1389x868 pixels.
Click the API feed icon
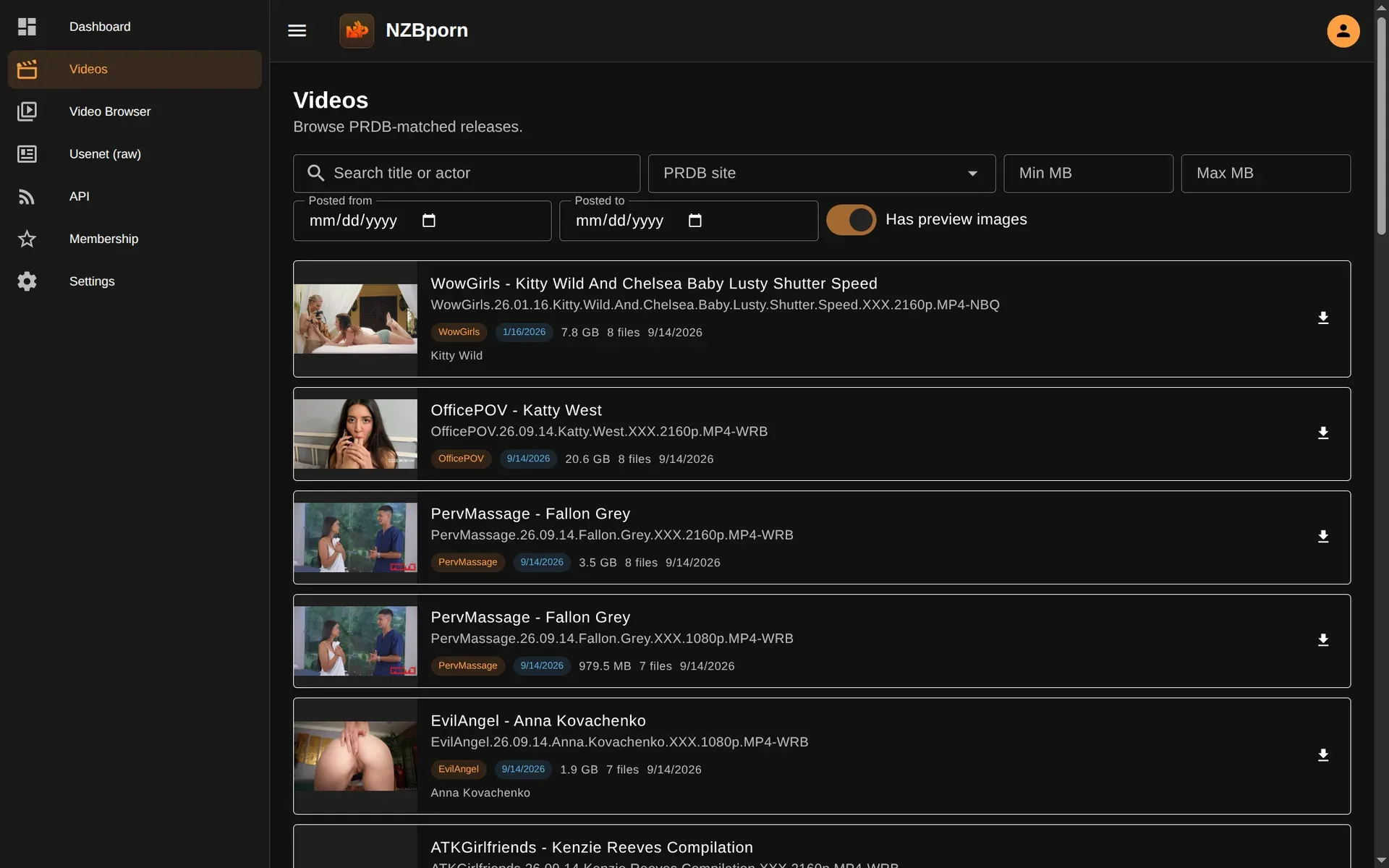pos(27,197)
